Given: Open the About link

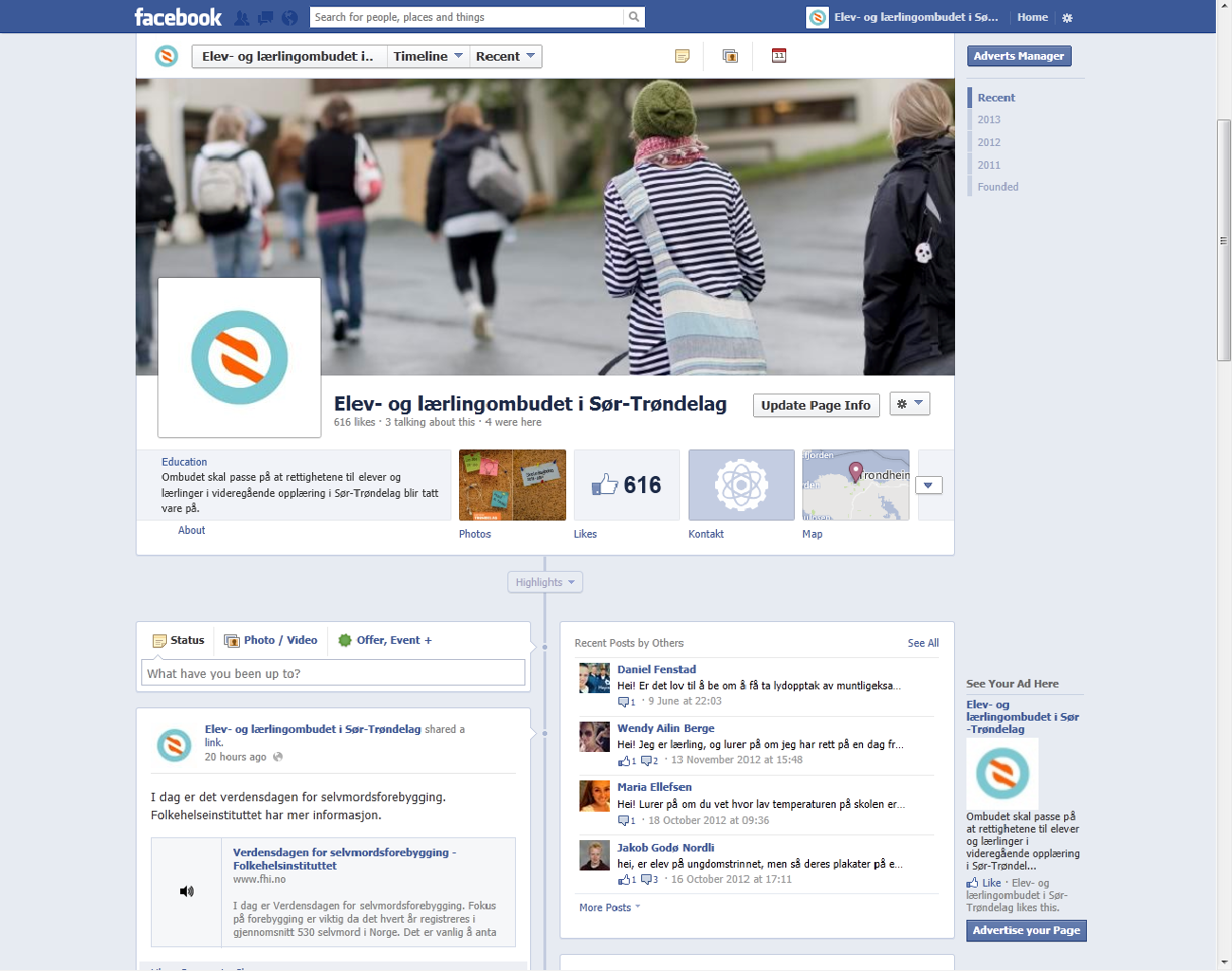Looking at the screenshot, I should click(192, 530).
